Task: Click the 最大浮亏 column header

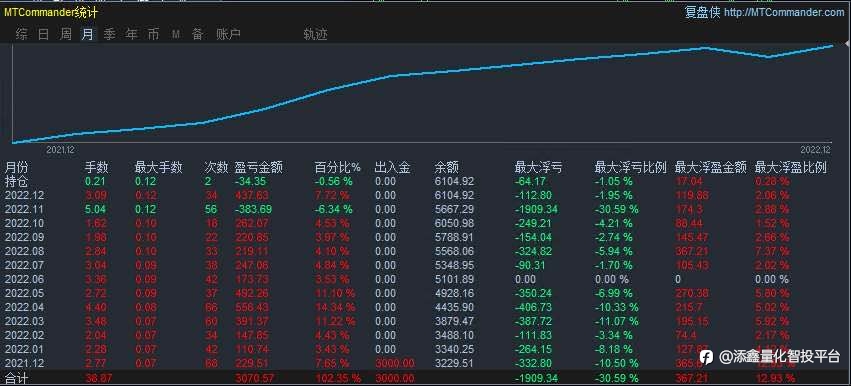Action: [x=538, y=167]
